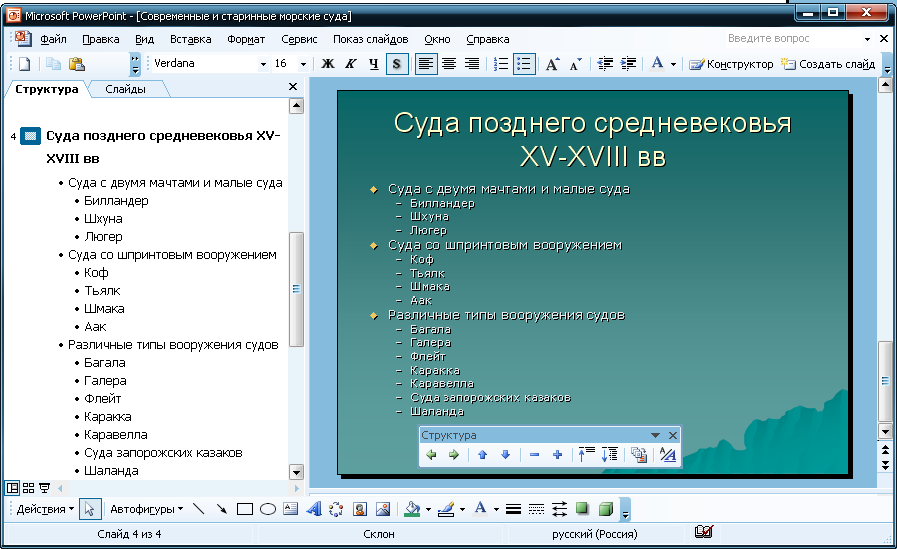This screenshot has width=897, height=549.
Task: Toggle numbered list
Action: (x=501, y=63)
